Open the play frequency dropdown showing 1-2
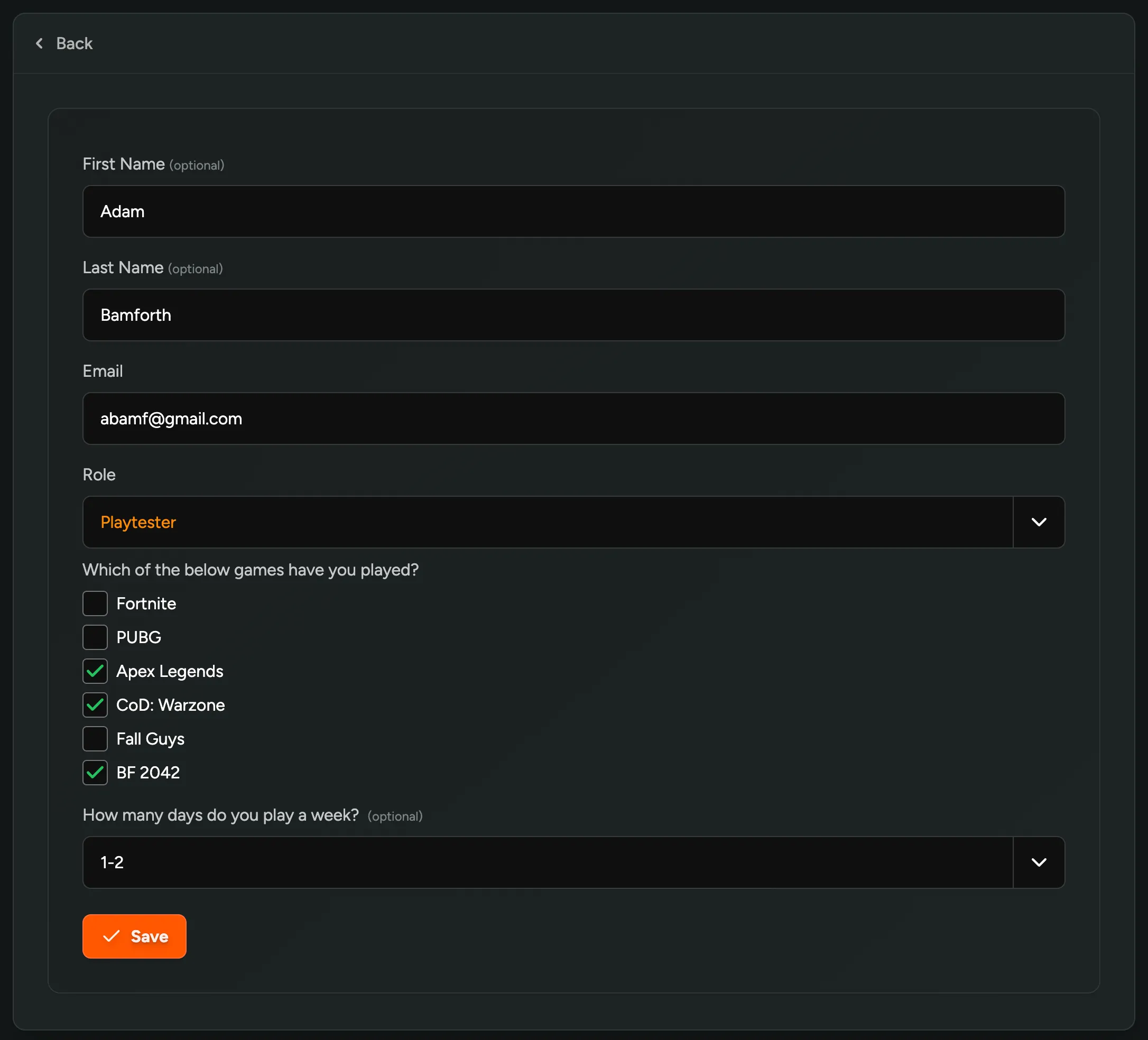1148x1040 pixels. click(547, 862)
